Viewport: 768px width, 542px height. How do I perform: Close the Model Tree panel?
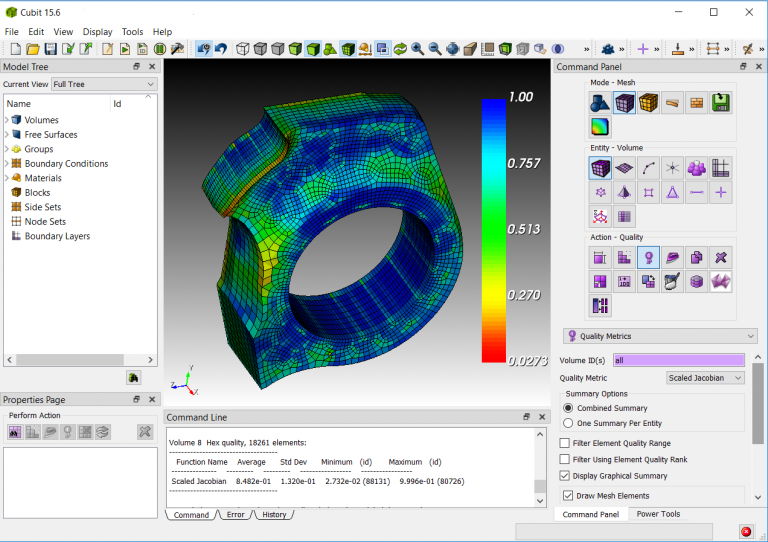tap(152, 67)
